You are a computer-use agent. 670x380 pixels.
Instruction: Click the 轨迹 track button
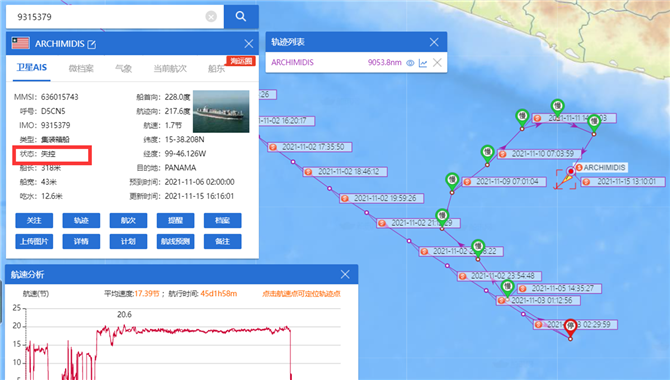tap(81, 221)
